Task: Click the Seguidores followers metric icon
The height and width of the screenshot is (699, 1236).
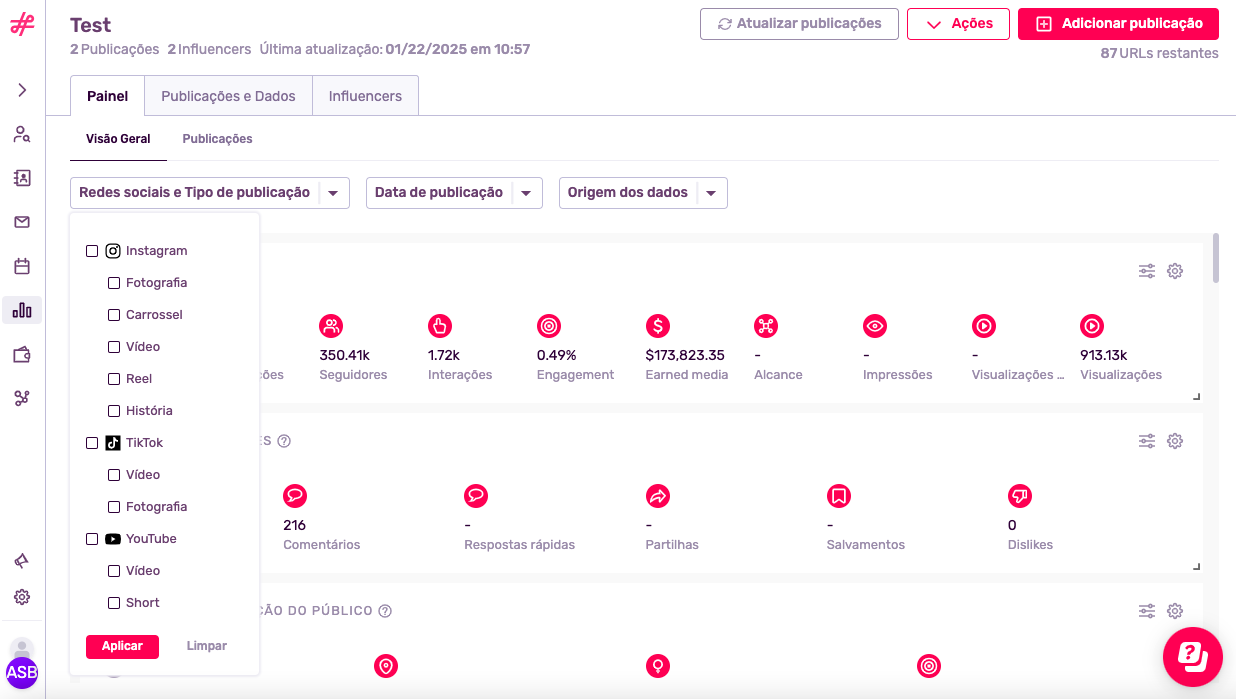Action: 331,325
